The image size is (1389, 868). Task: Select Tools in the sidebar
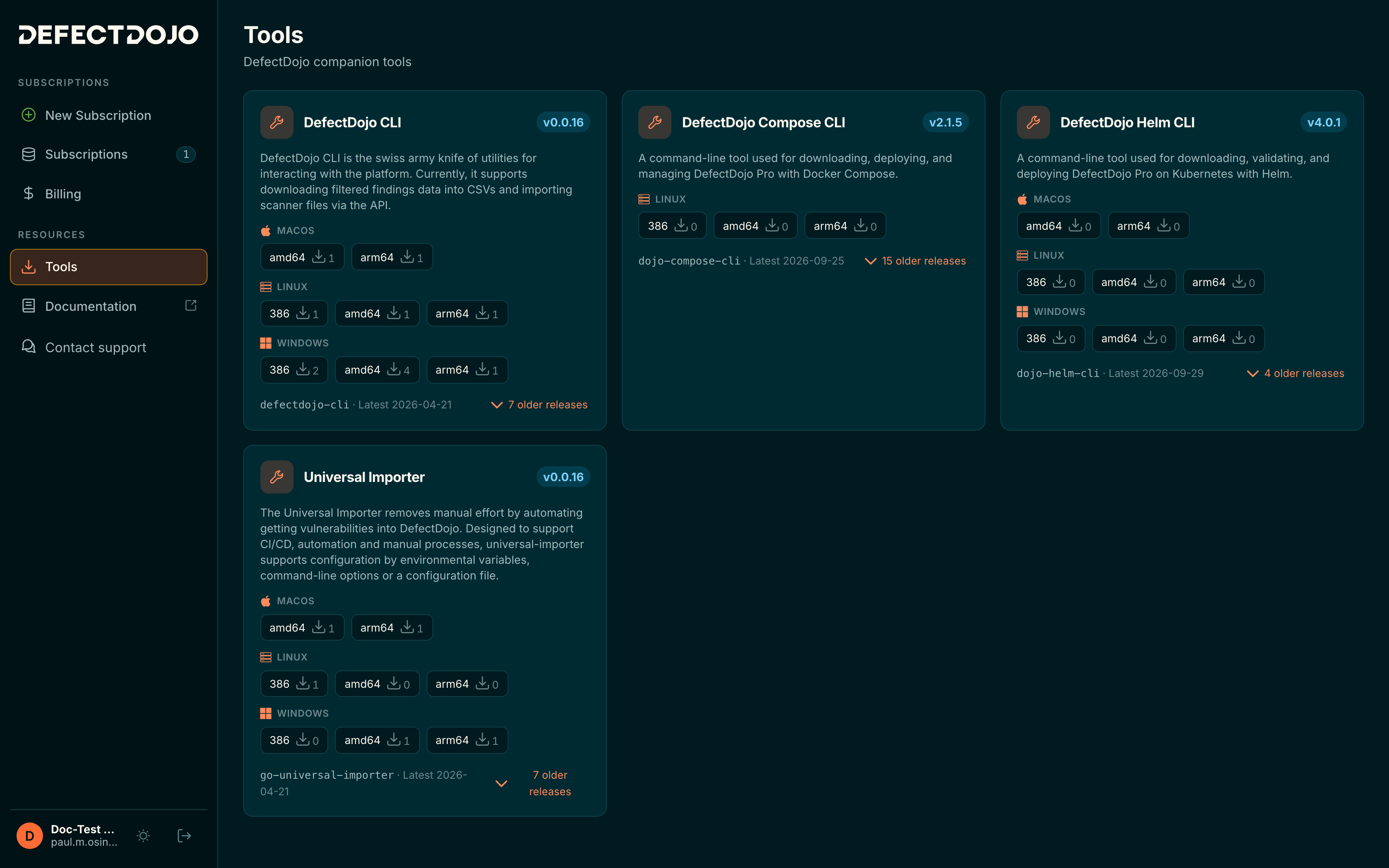point(108,267)
